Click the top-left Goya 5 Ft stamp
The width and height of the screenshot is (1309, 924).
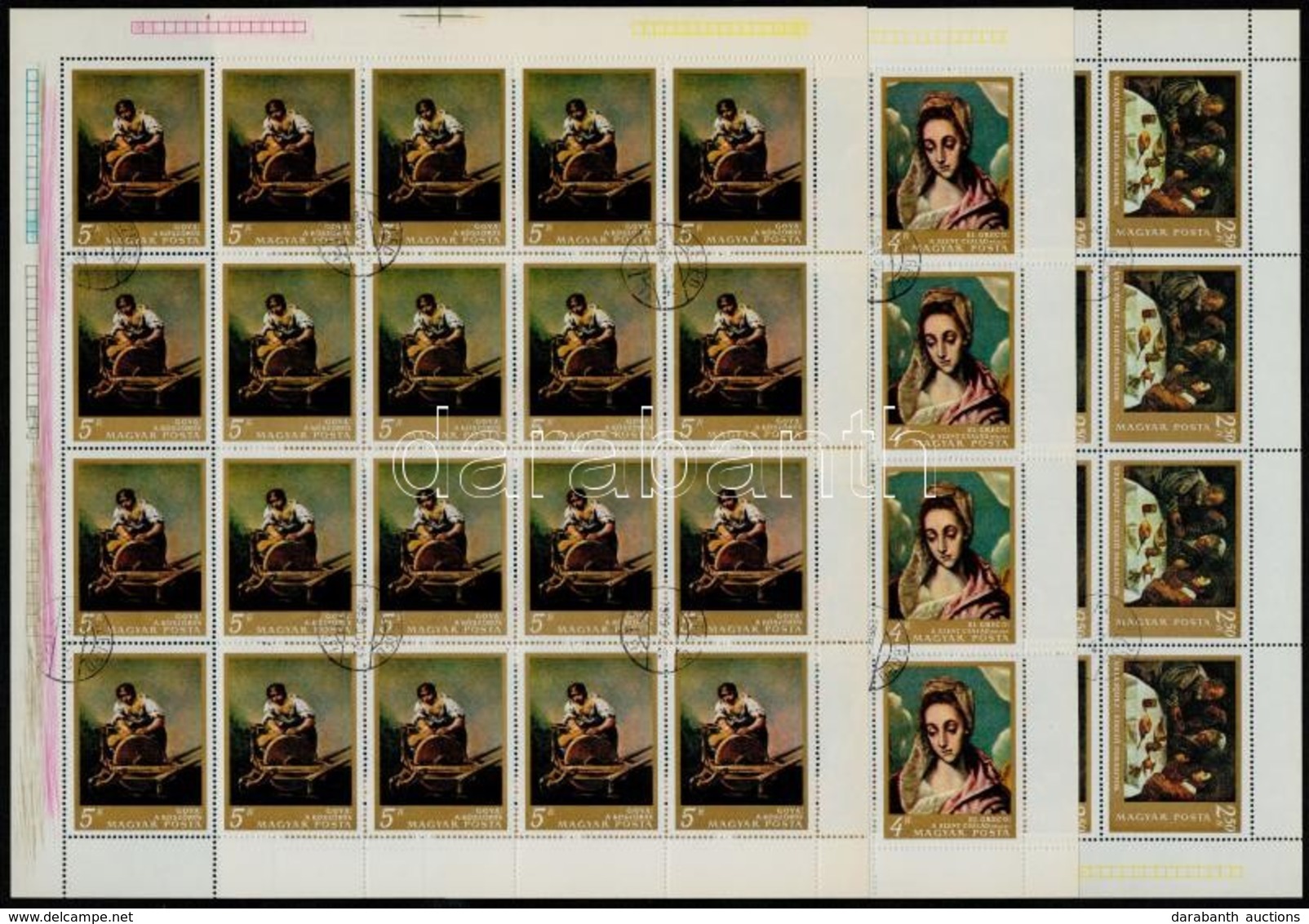click(139, 157)
